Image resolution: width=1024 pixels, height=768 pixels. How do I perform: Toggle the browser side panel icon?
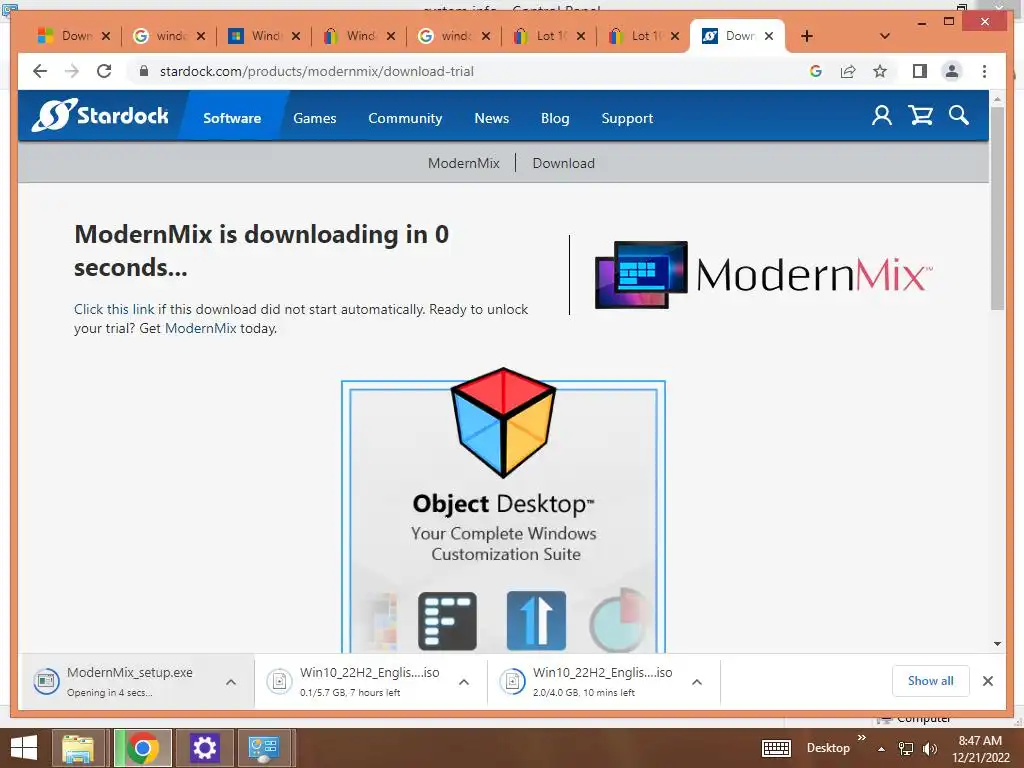coord(920,71)
